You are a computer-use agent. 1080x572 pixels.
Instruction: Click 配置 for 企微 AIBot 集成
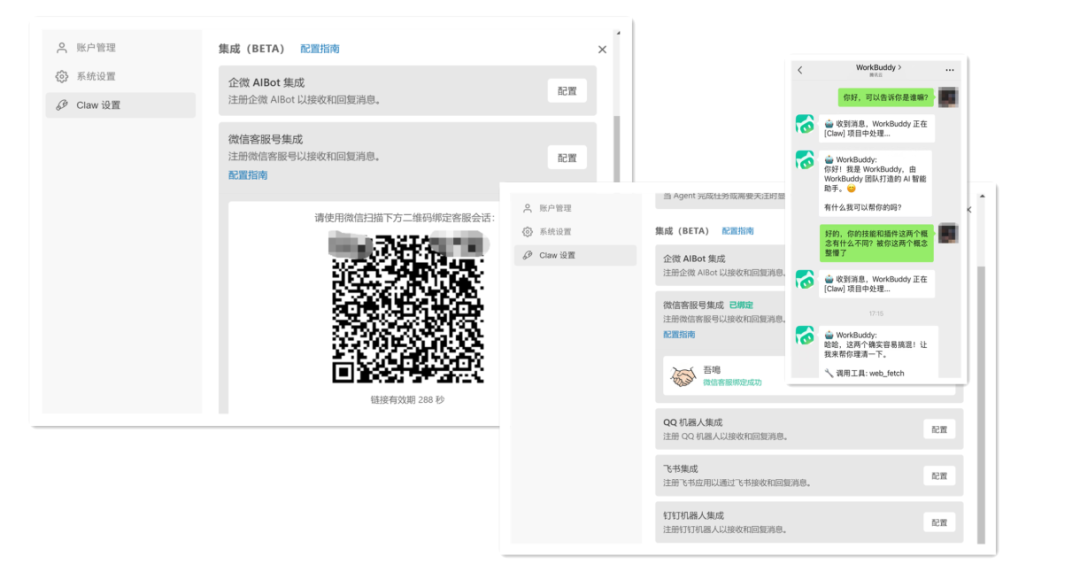coord(567,91)
